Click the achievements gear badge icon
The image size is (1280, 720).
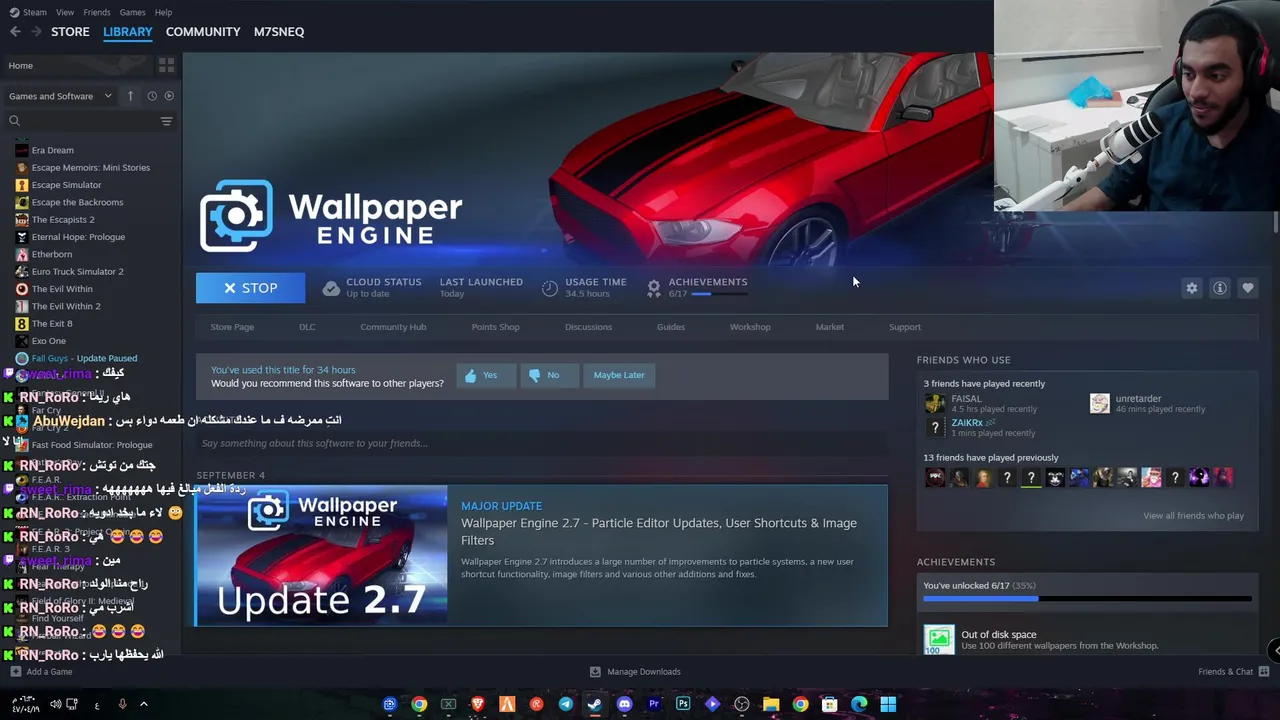click(653, 288)
